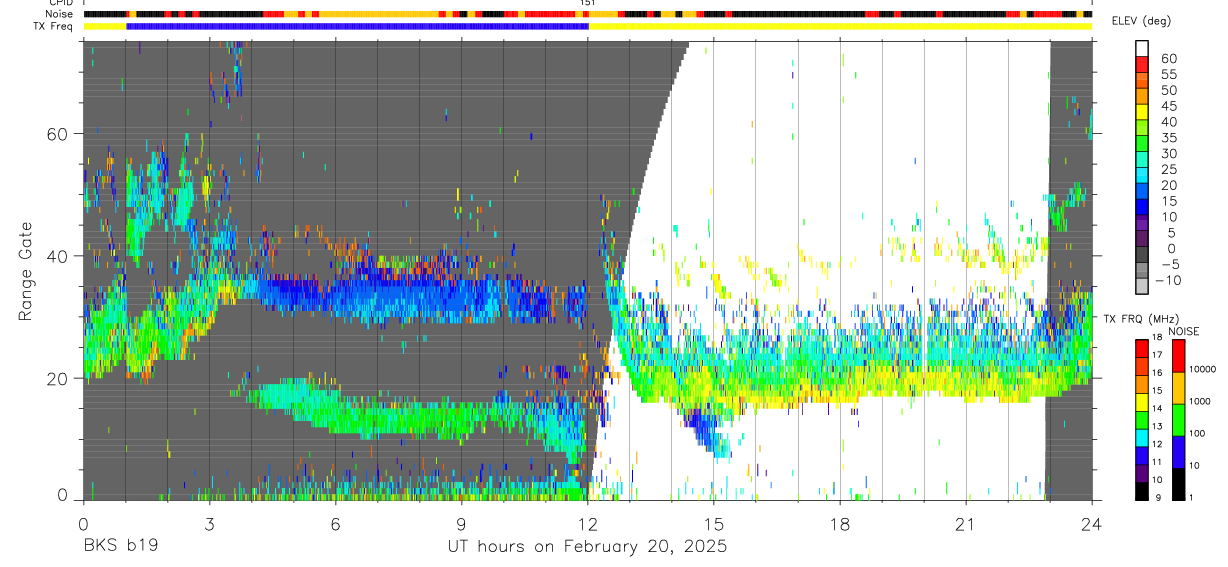Click the y-axis tick label '20'

tap(58, 378)
